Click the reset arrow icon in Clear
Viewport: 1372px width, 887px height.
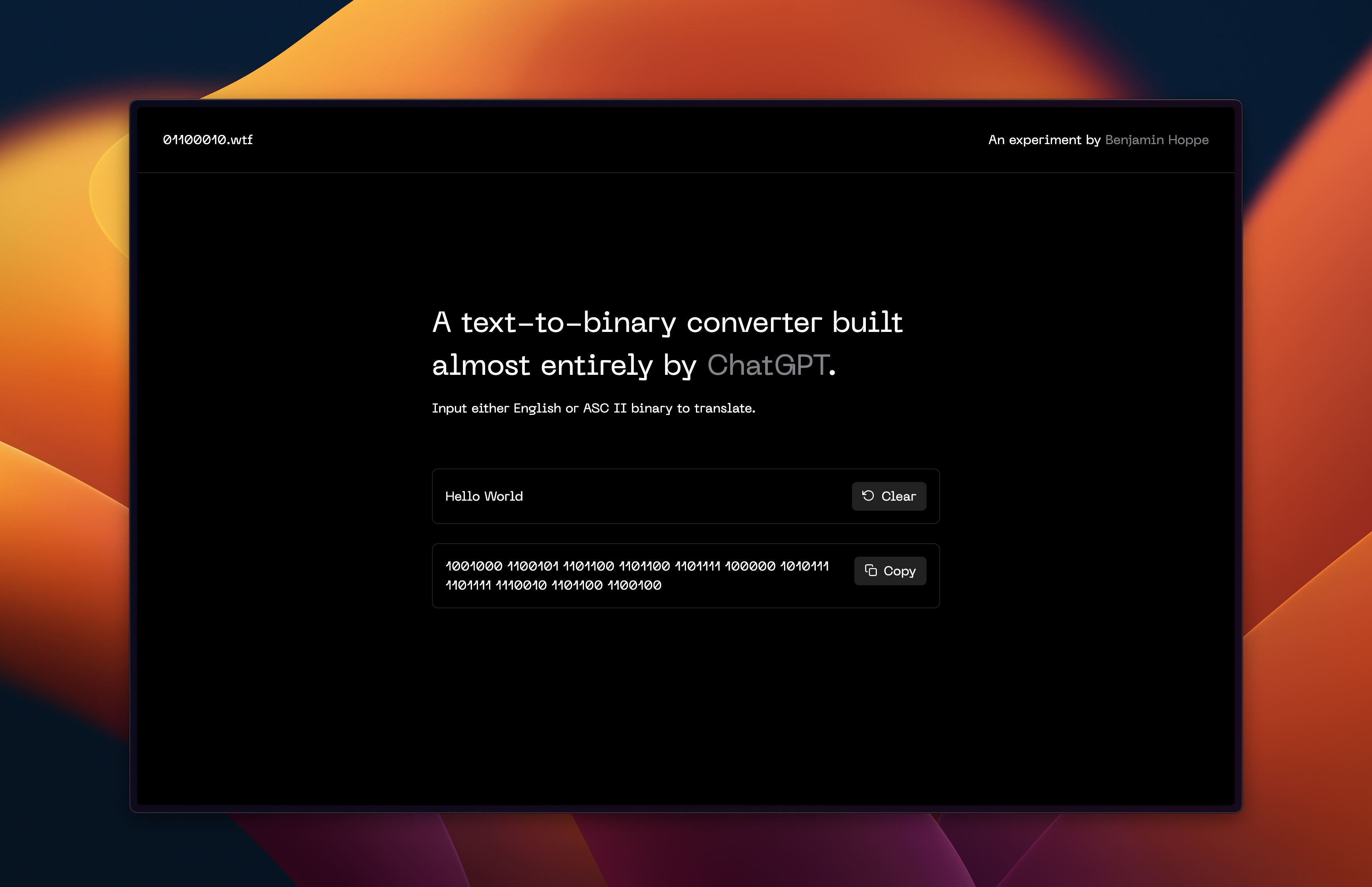868,496
